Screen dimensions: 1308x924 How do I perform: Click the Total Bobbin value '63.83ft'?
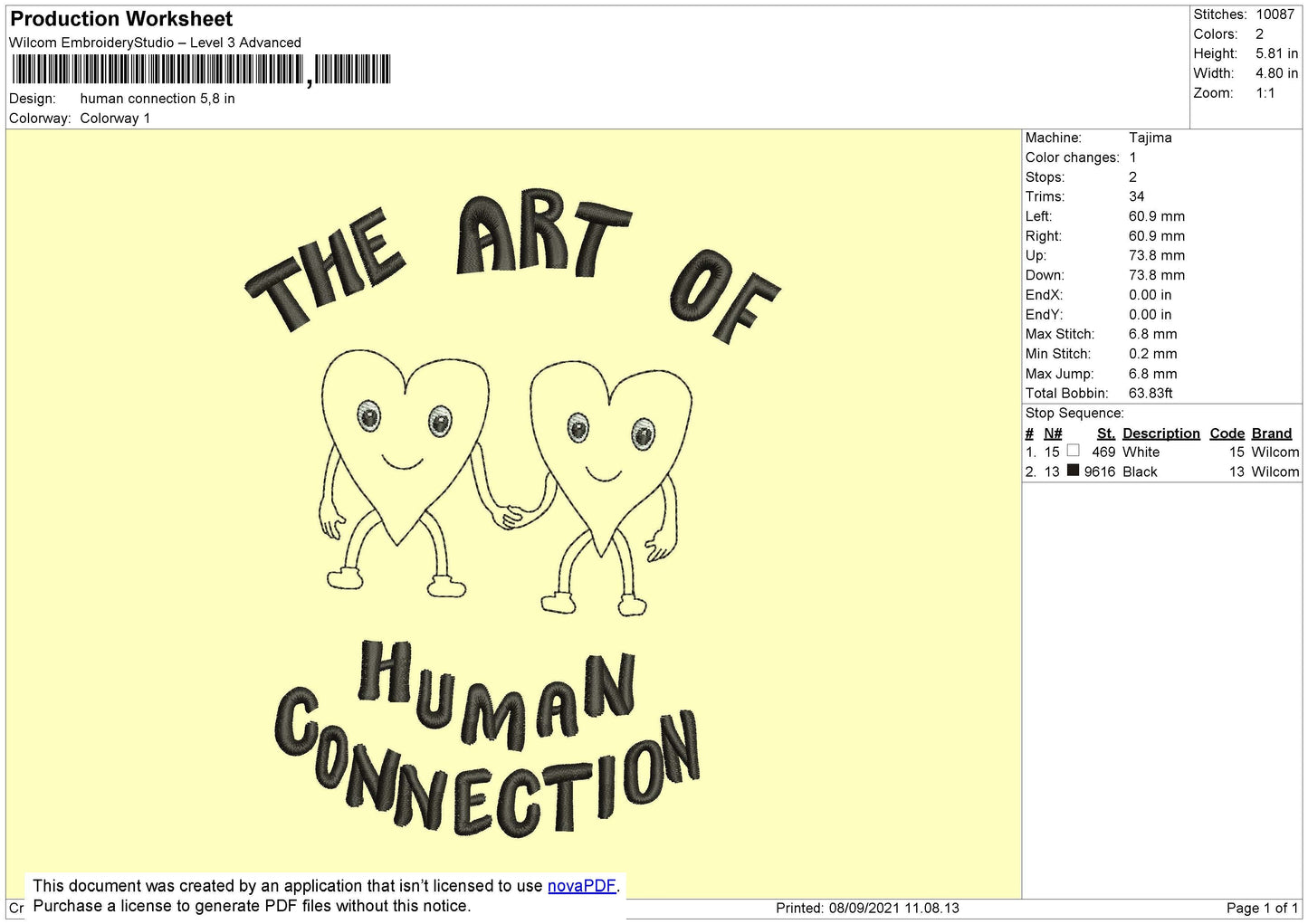[x=1150, y=394]
